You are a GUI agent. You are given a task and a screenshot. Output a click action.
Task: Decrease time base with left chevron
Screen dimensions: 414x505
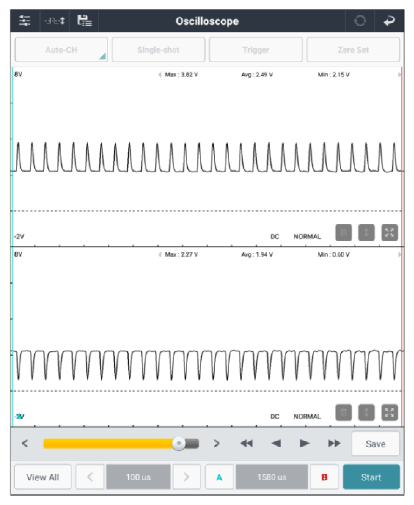90,477
